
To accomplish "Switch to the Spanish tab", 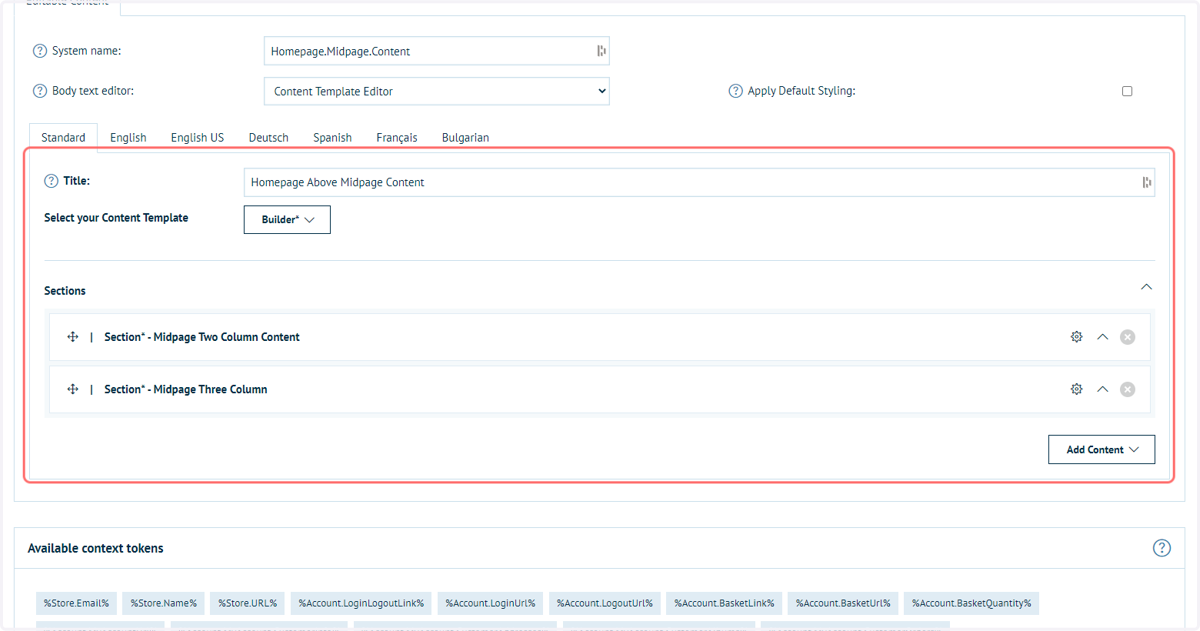I will point(332,137).
